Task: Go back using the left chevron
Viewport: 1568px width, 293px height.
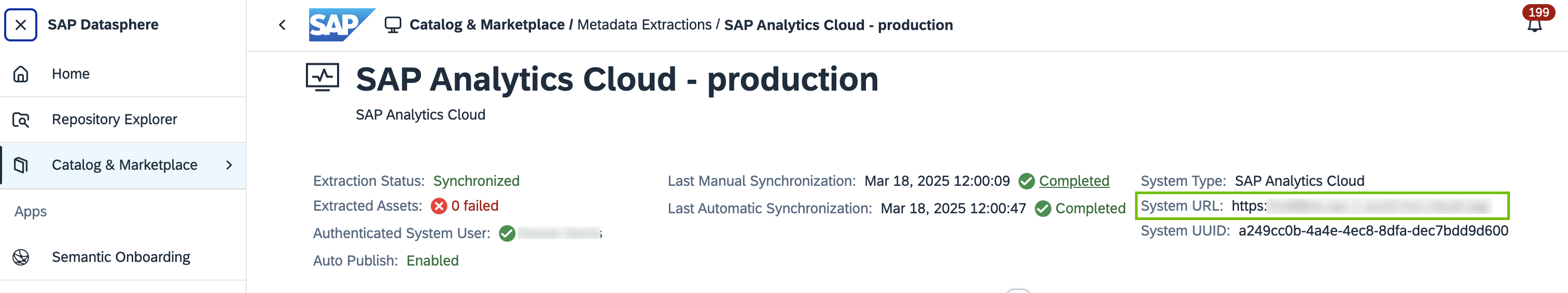Action: 283,25
